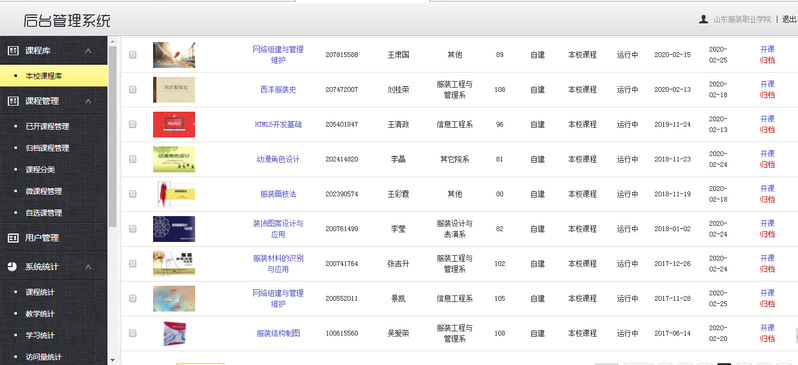This screenshot has height=365, width=798.
Task: Click the 课程库 grid icon in sidebar
Action: [13, 50]
